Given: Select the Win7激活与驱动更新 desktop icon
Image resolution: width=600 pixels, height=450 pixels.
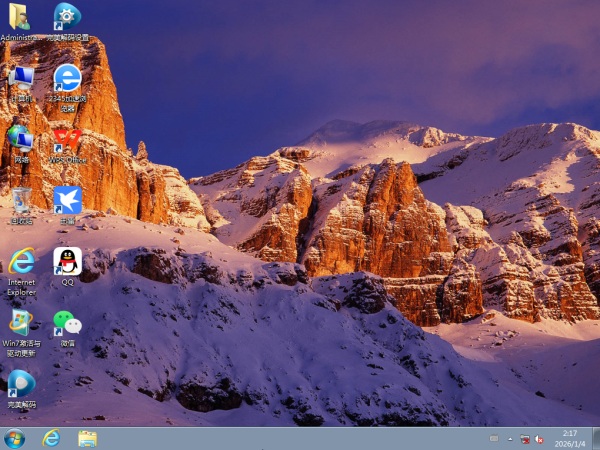Looking at the screenshot, I should 20,323.
